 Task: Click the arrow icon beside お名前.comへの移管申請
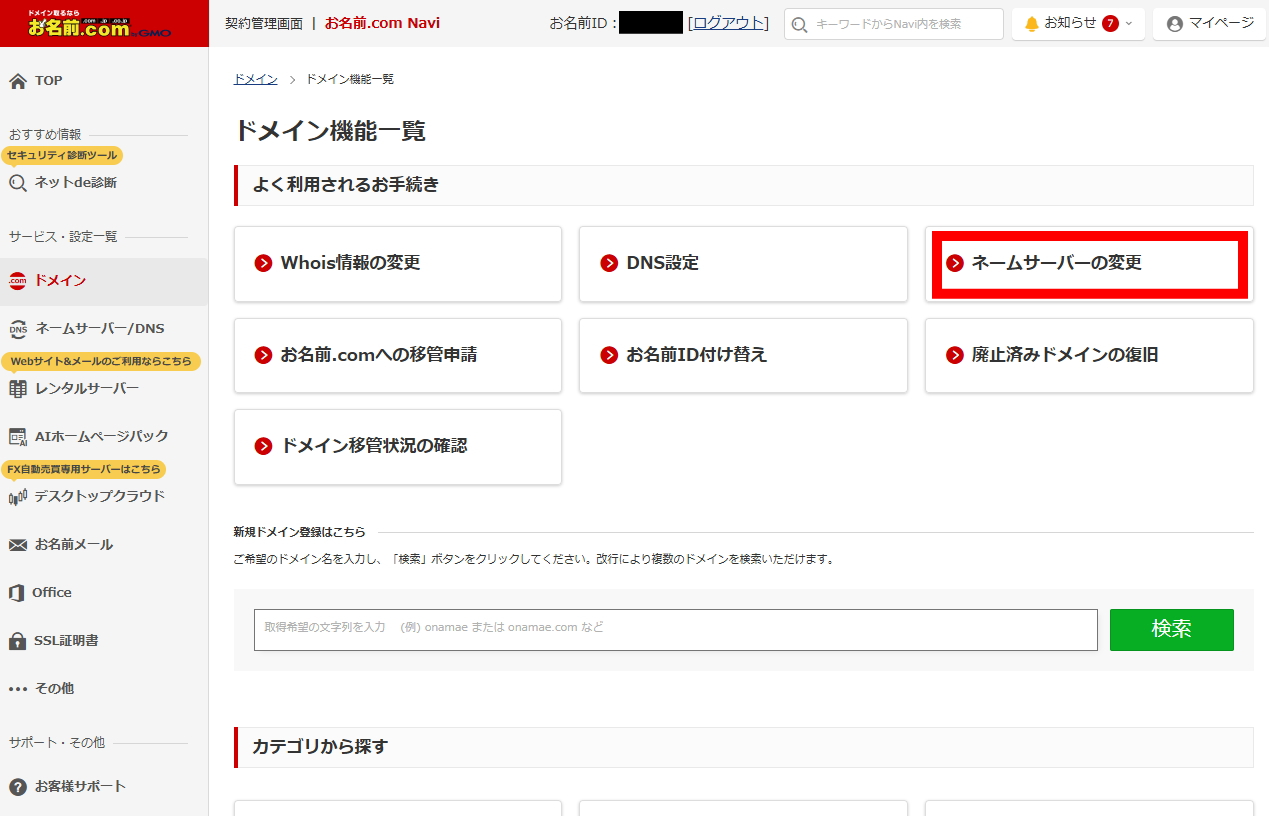pyautogui.click(x=263, y=355)
